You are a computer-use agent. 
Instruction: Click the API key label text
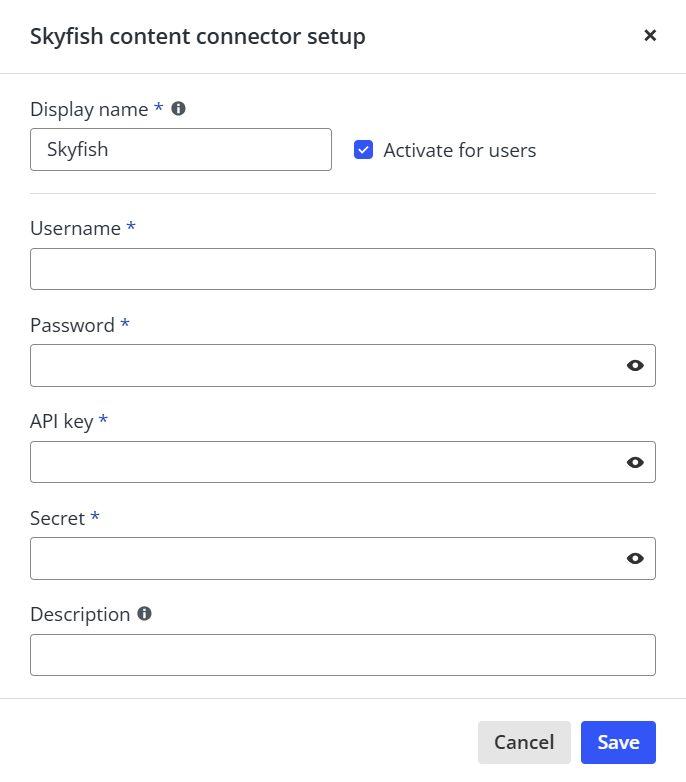(x=61, y=421)
